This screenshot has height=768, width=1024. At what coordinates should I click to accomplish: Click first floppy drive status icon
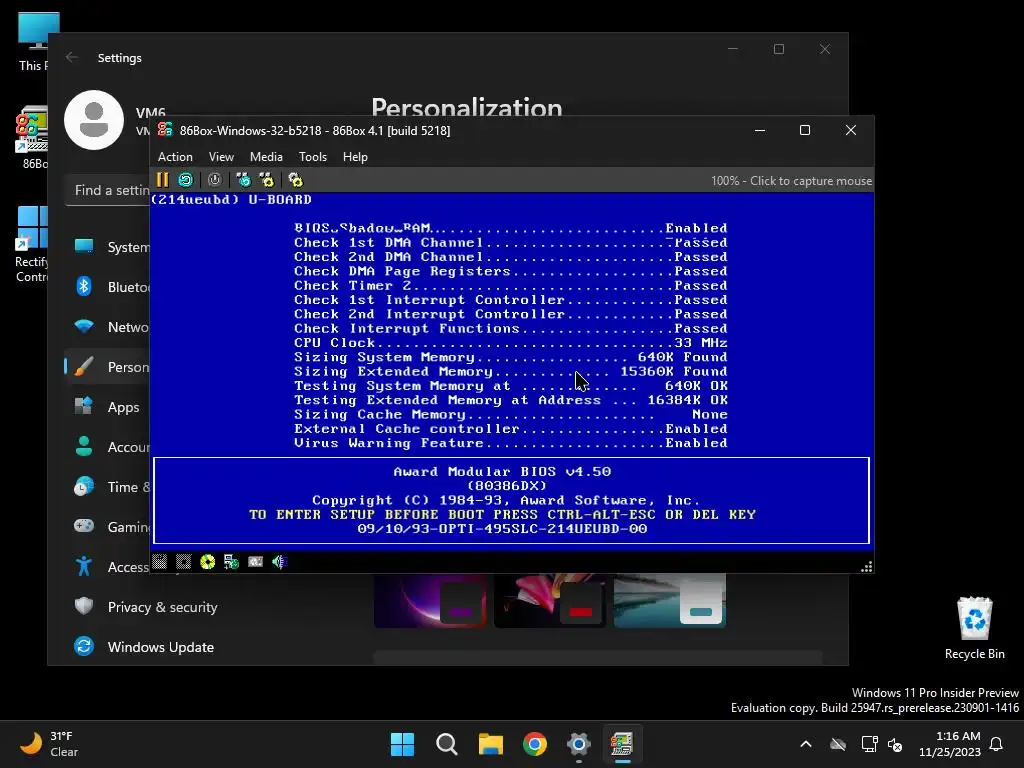[160, 562]
